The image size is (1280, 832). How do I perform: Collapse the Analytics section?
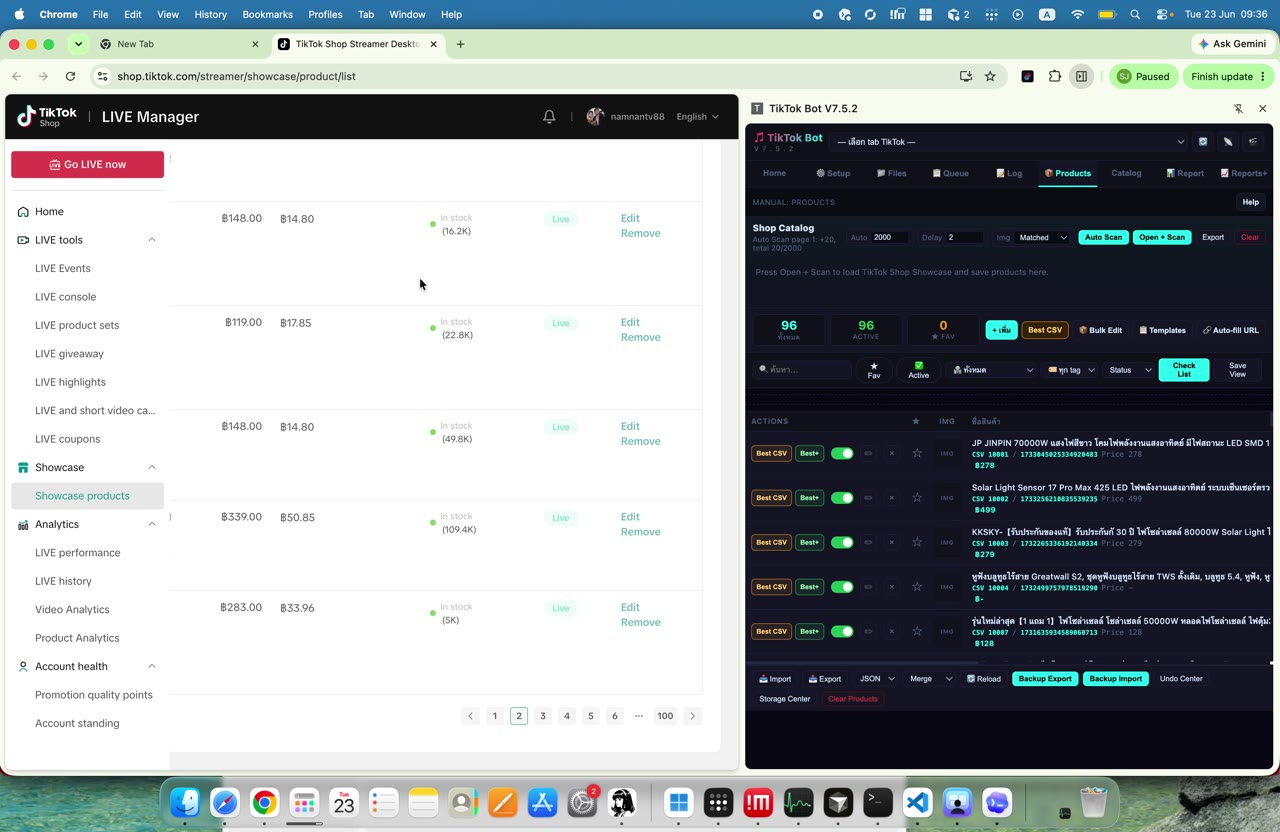(x=152, y=524)
